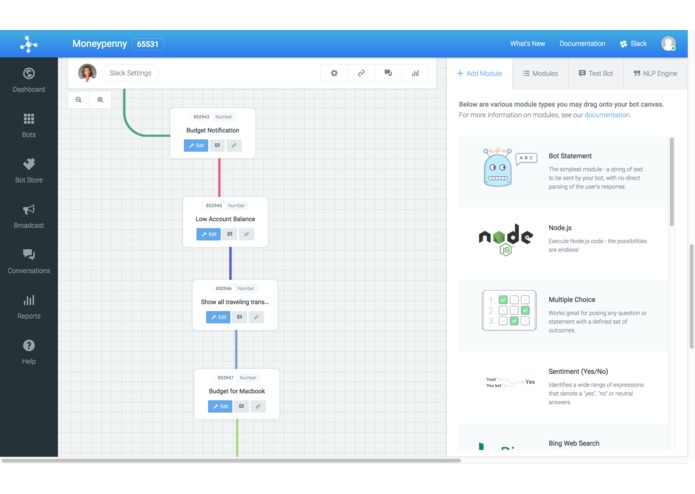Open Reports in the sidebar
This screenshot has width=695, height=494.
[29, 307]
